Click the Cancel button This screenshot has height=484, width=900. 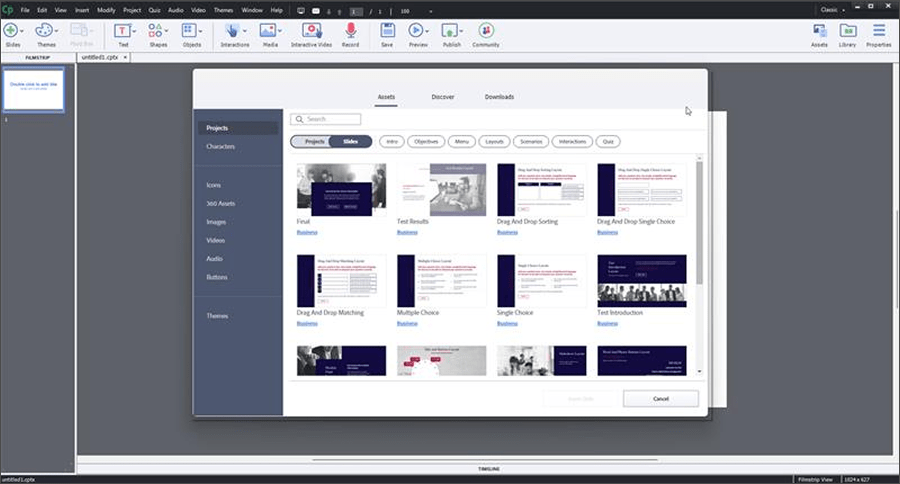pos(661,398)
